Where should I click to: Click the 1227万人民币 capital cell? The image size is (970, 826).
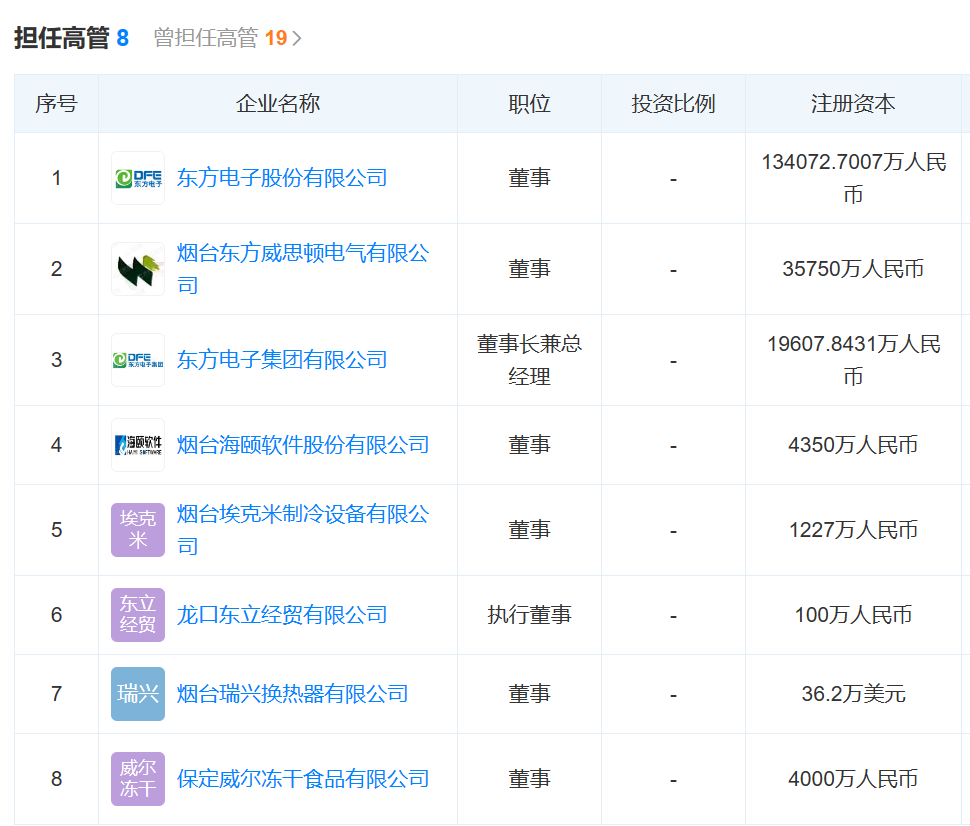pyautogui.click(x=853, y=530)
